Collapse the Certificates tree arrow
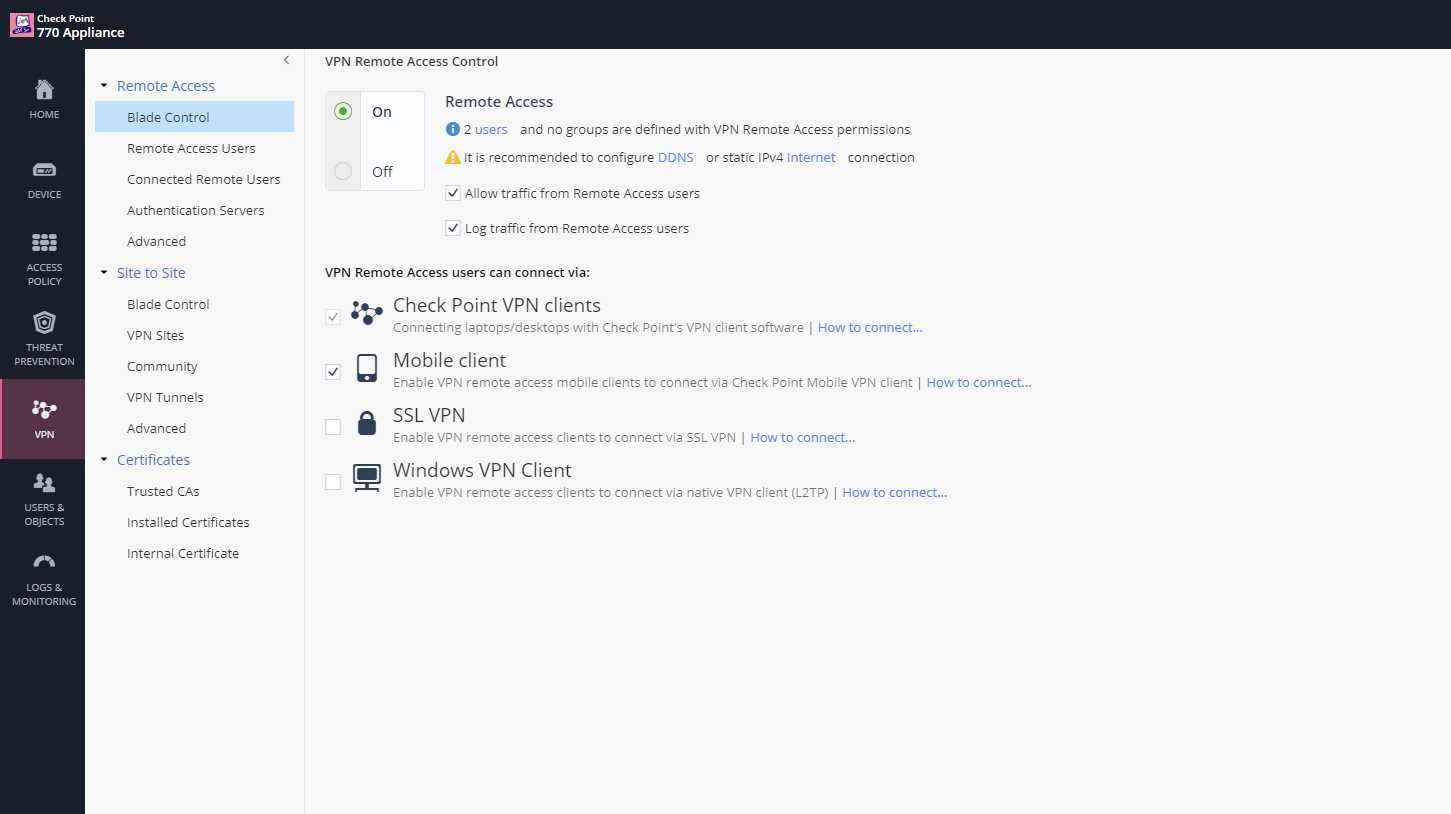Viewport: 1451px width, 814px height. click(x=104, y=460)
